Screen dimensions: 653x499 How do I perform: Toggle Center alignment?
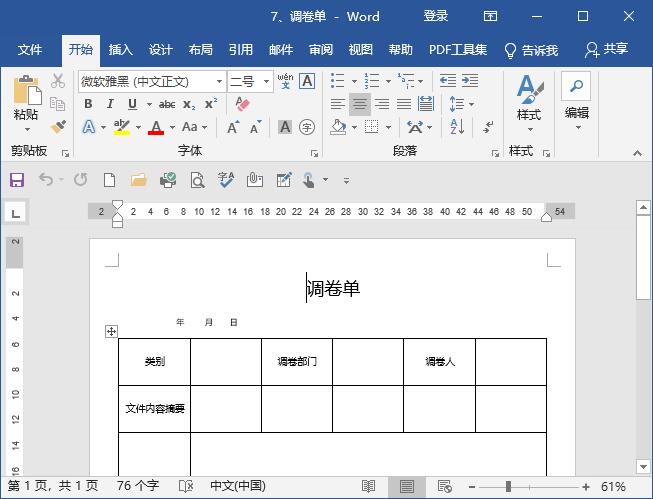click(360, 104)
